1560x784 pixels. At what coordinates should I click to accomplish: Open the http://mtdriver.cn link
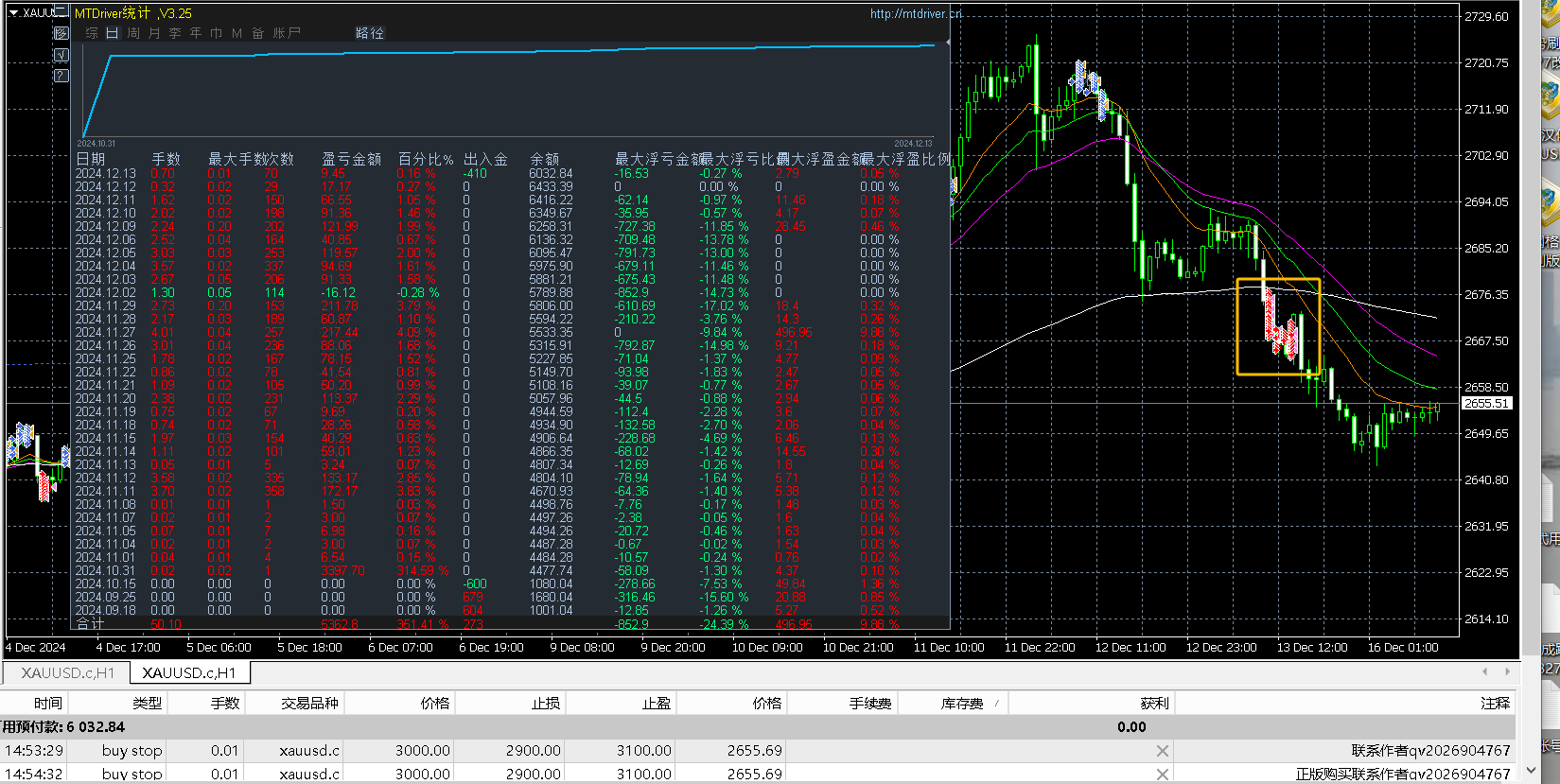coord(916,13)
